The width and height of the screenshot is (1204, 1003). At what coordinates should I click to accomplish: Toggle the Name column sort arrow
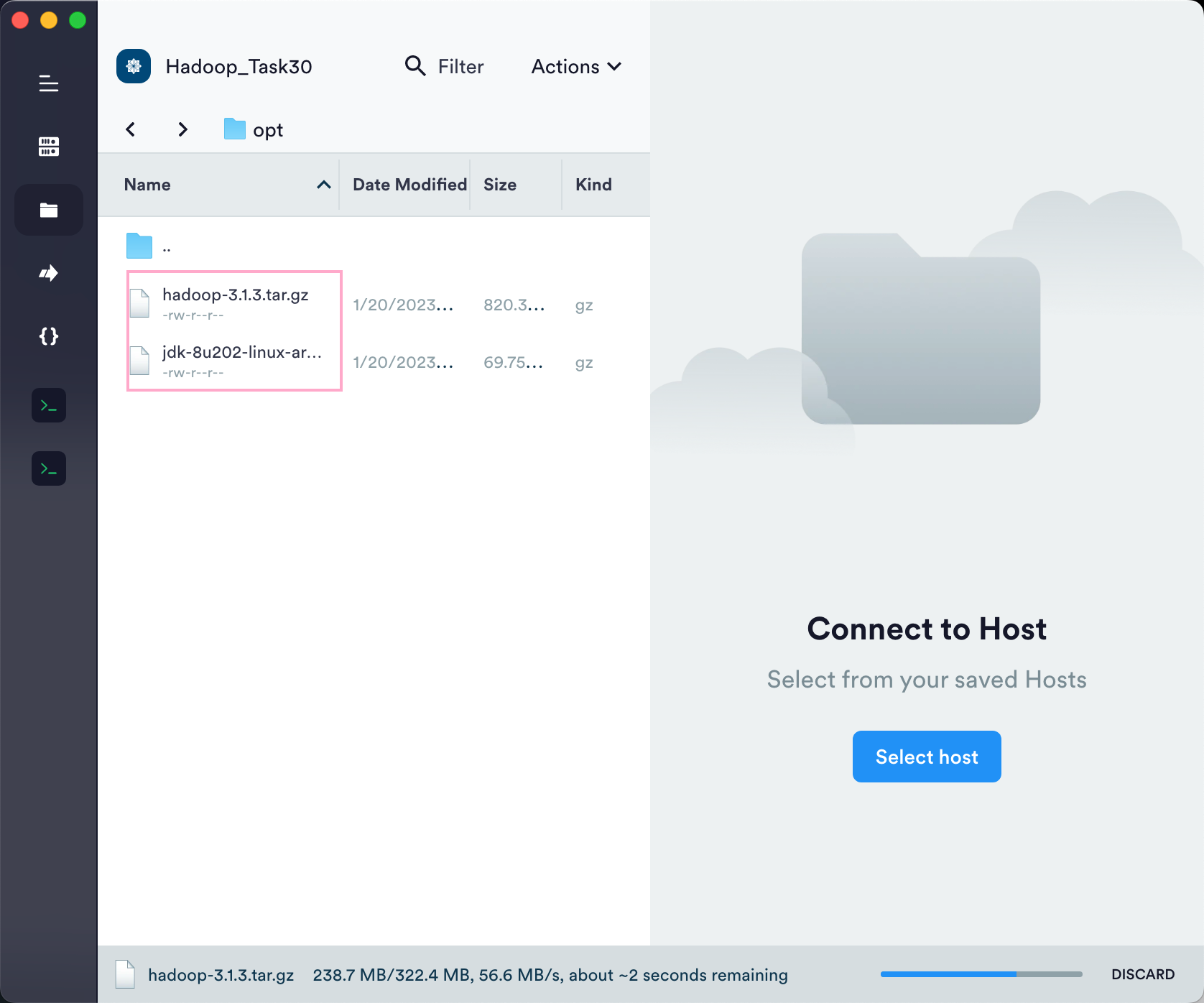324,185
